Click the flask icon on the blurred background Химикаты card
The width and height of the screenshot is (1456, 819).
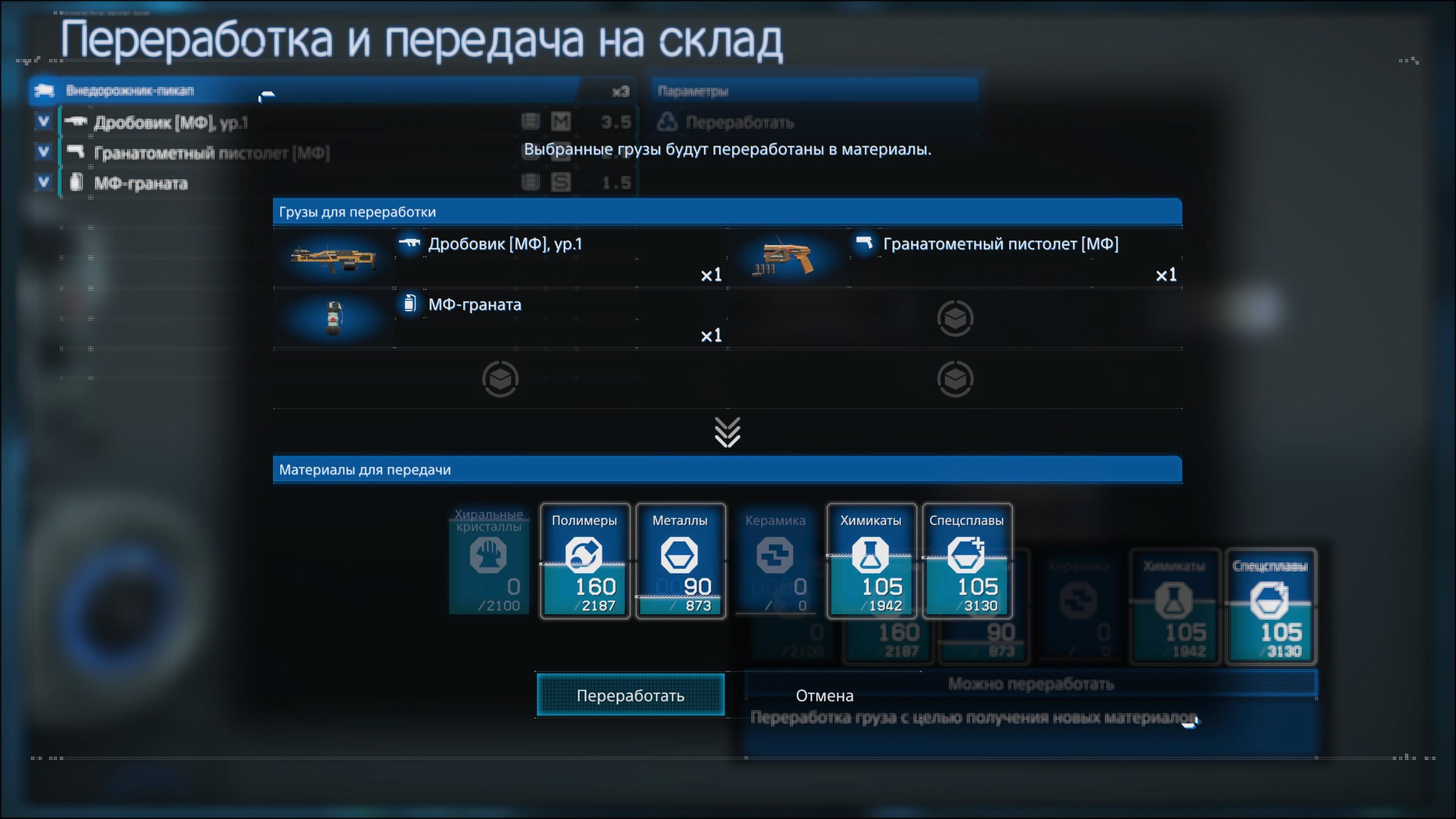[1174, 601]
